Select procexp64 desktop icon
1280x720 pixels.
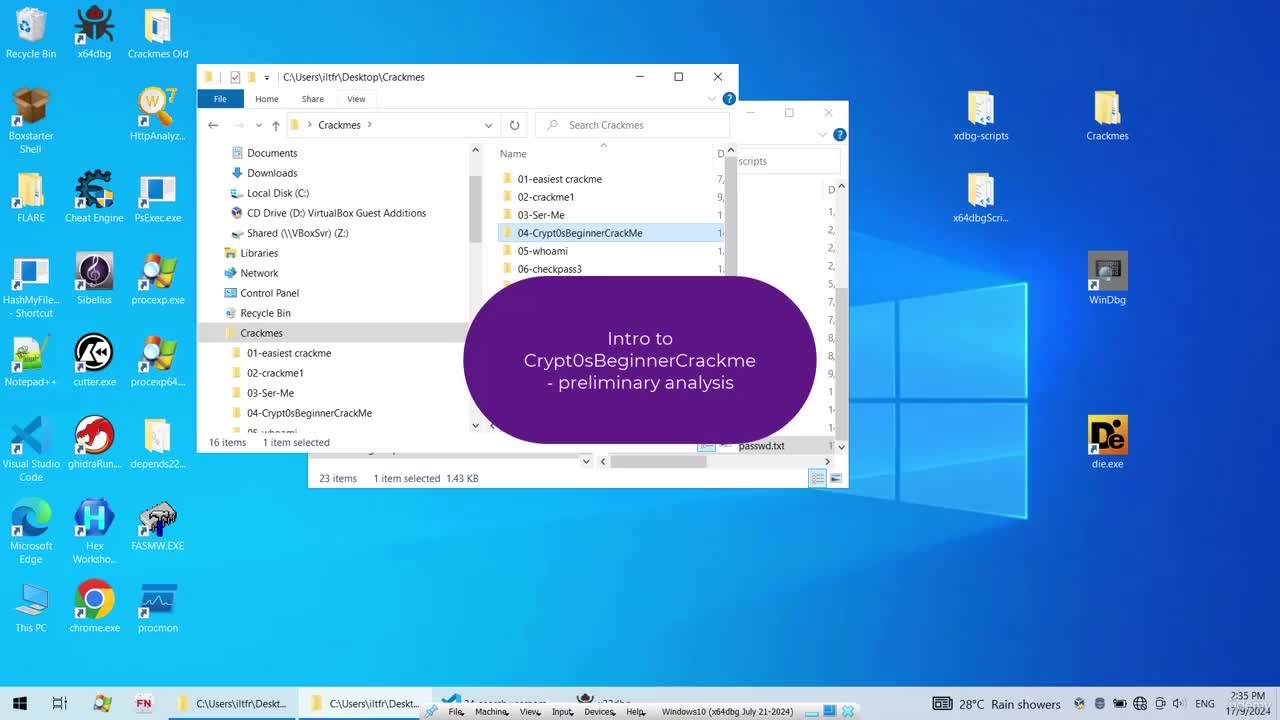point(158,361)
